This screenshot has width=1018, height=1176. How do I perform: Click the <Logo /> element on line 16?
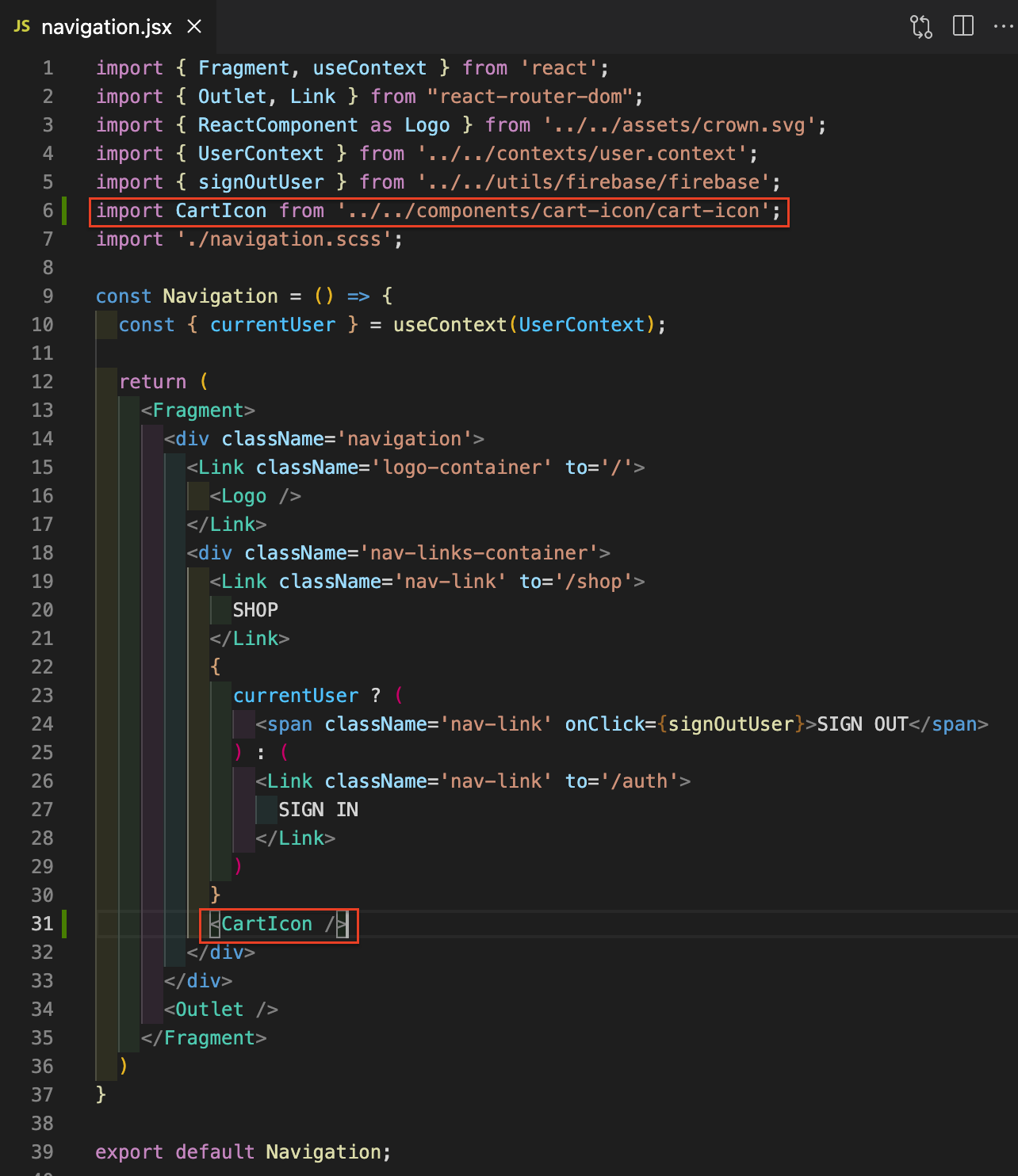point(255,496)
